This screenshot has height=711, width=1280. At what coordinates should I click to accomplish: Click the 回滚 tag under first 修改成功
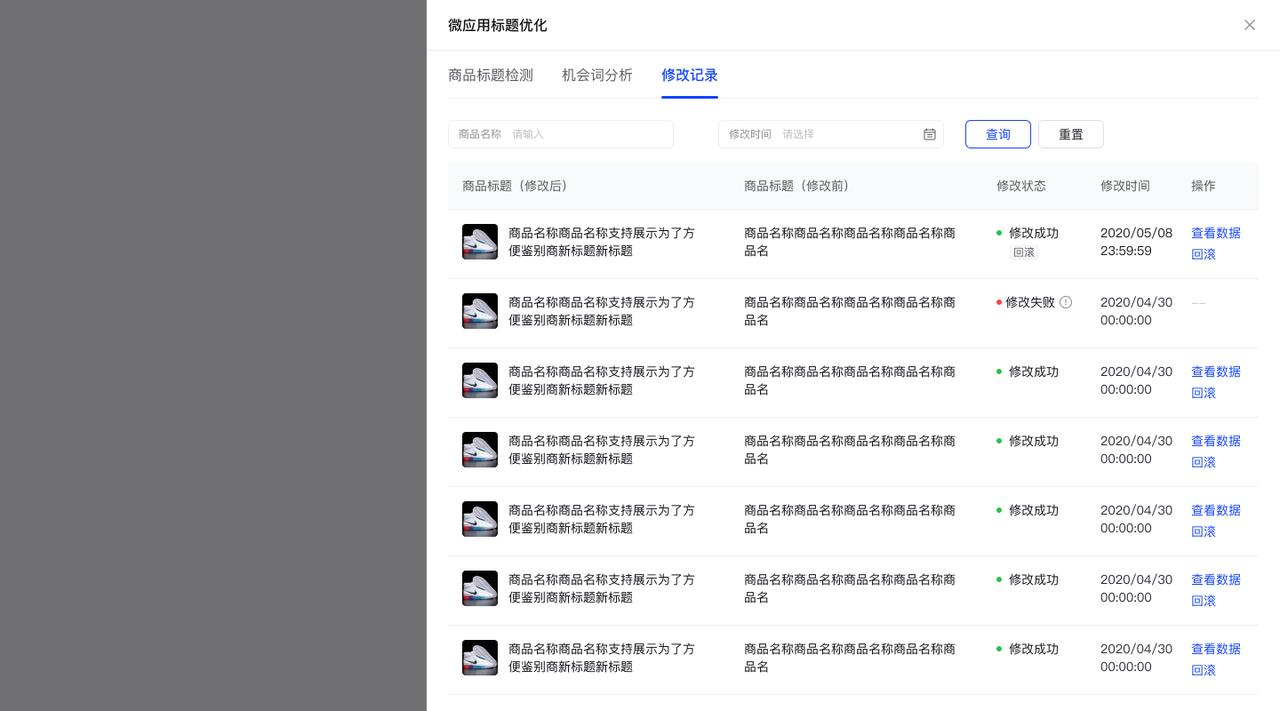tap(1024, 253)
